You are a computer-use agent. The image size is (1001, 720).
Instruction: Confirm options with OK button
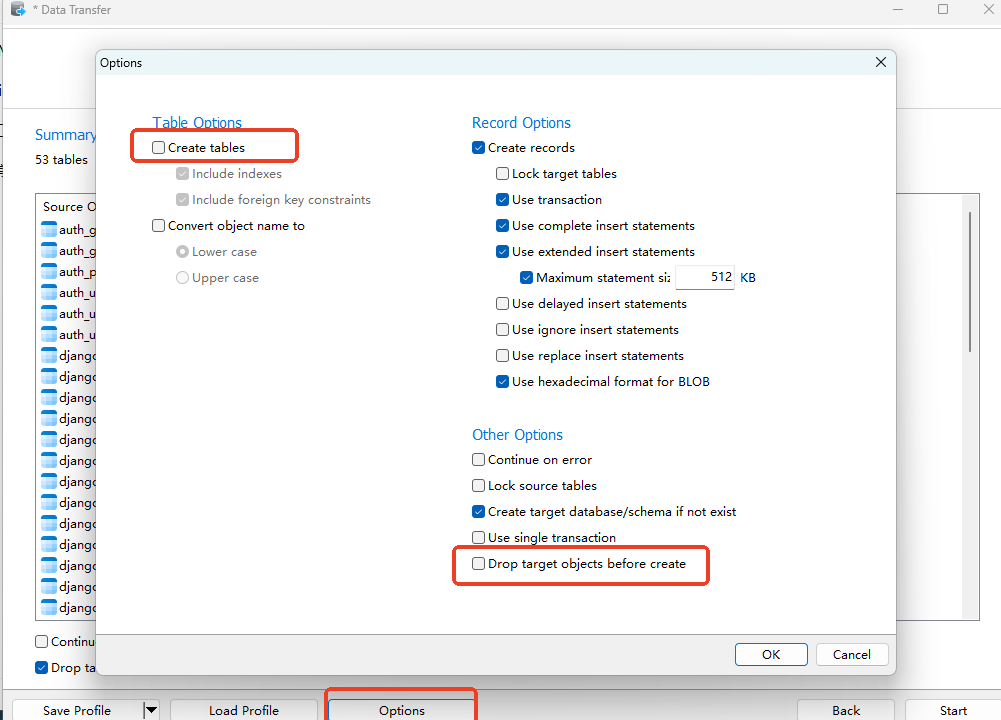(x=771, y=654)
